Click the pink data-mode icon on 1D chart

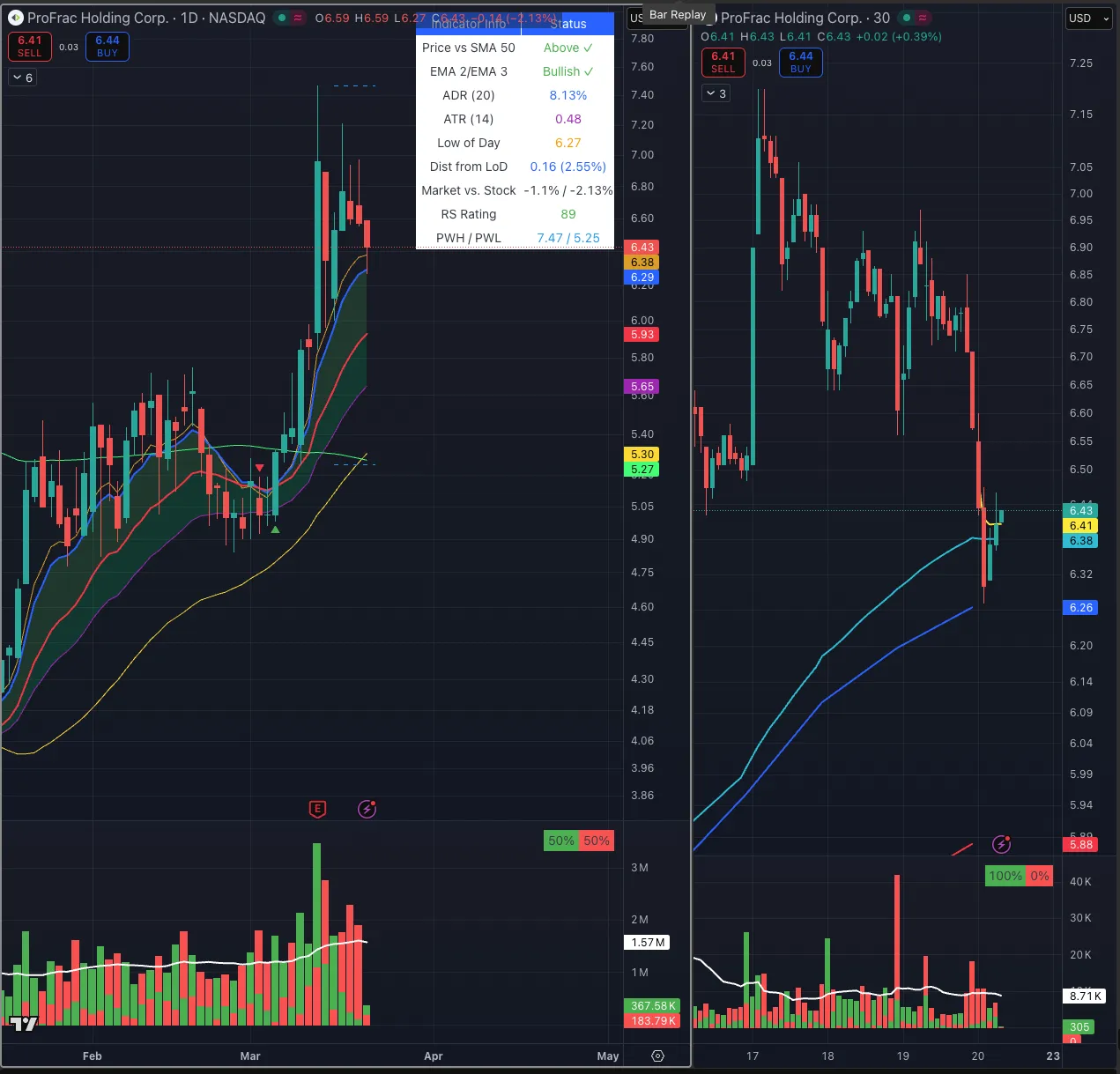point(298,18)
